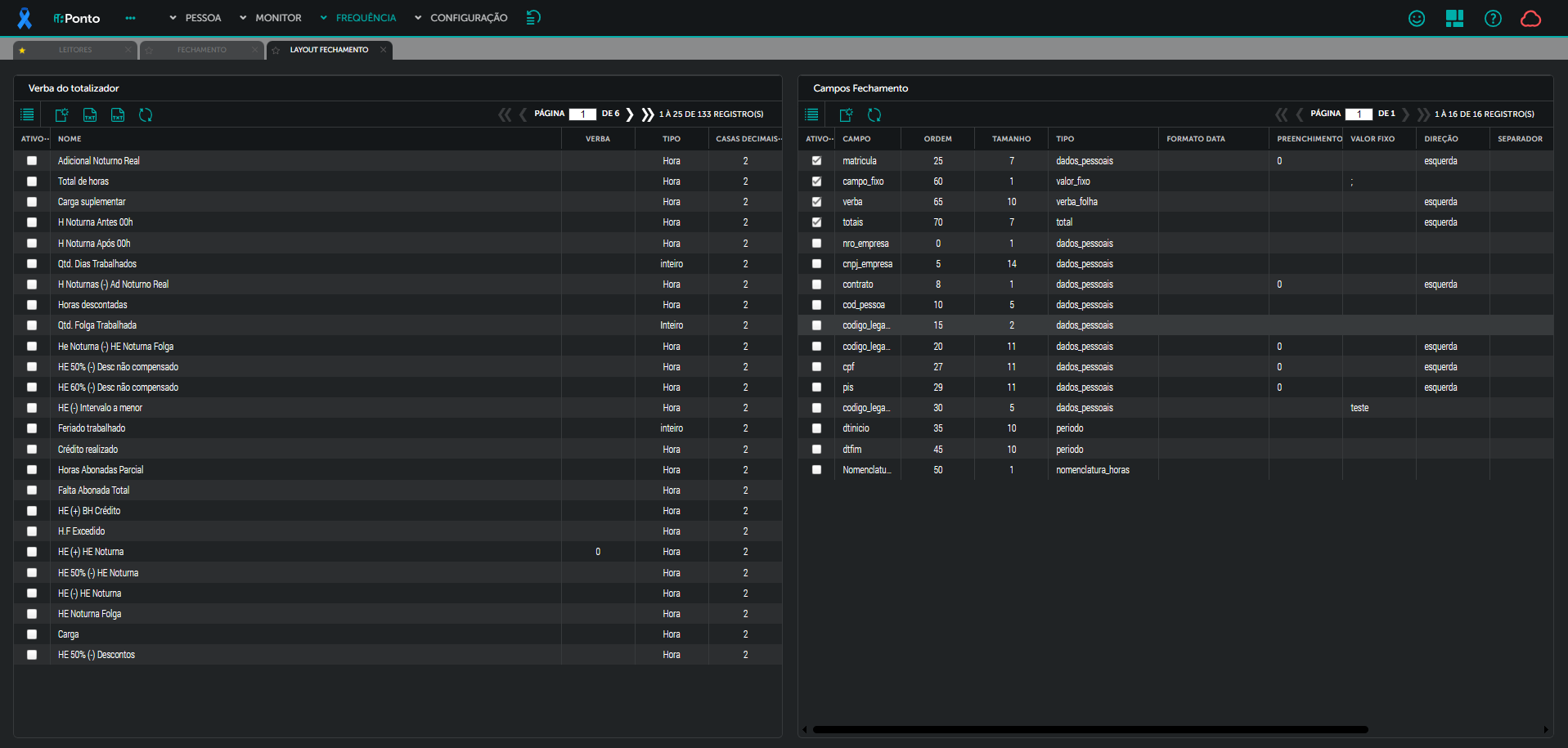Refresh the Campos Fechamento grid
Viewport: 1568px width, 748px height.
[874, 115]
